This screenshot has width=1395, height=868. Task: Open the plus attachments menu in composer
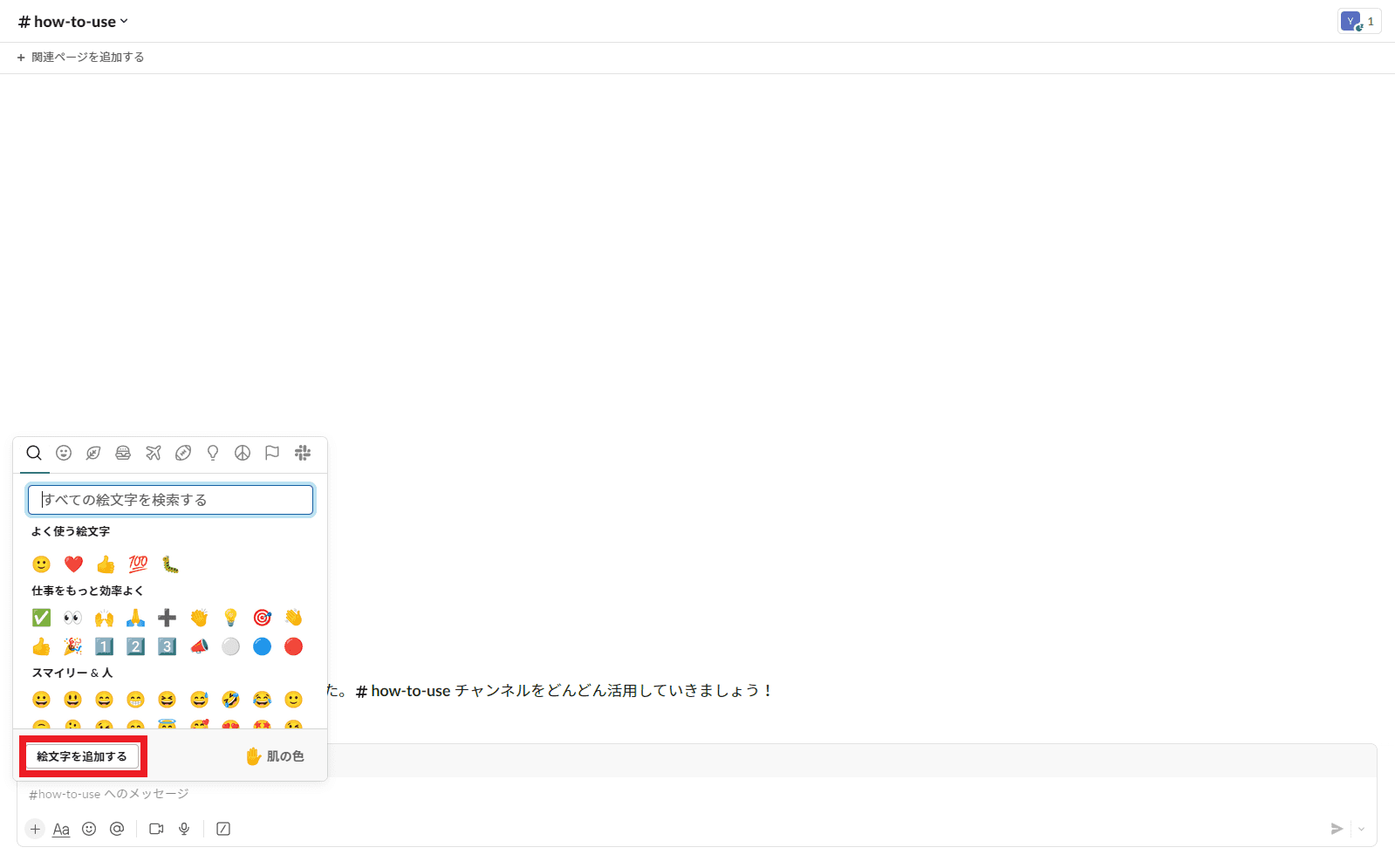tap(35, 829)
